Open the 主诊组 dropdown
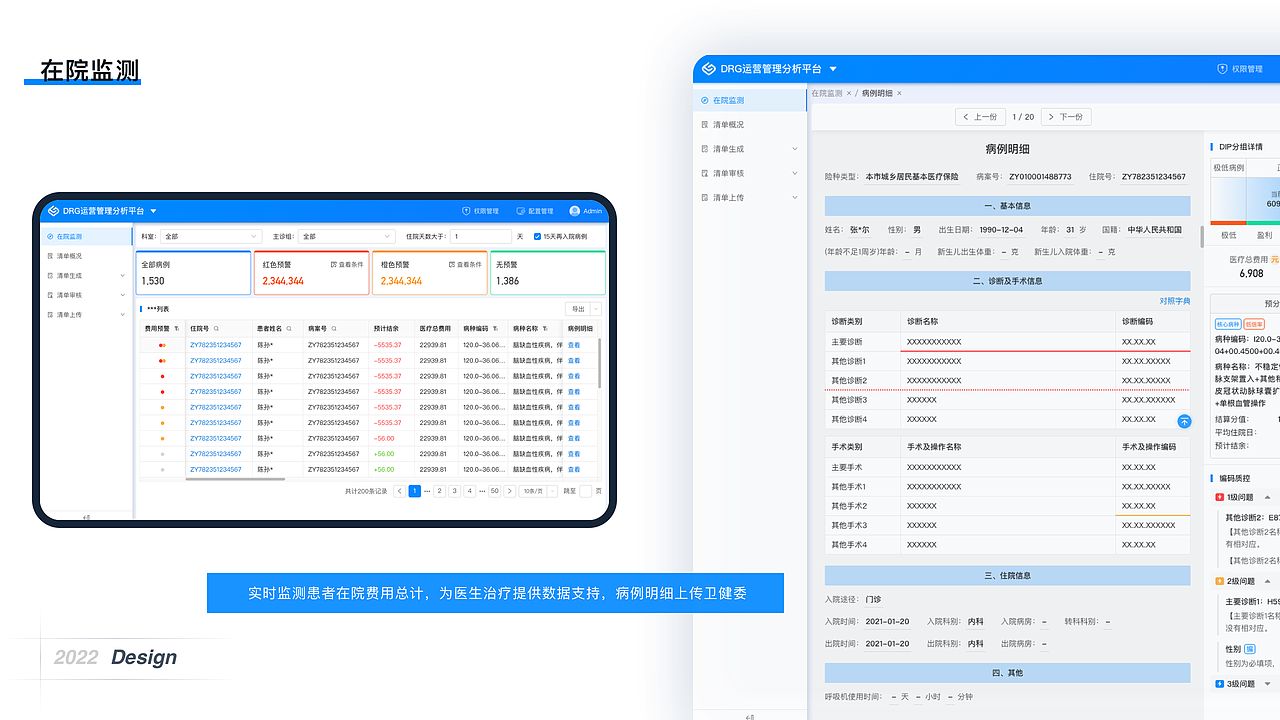This screenshot has height=720, width=1280. pos(345,236)
